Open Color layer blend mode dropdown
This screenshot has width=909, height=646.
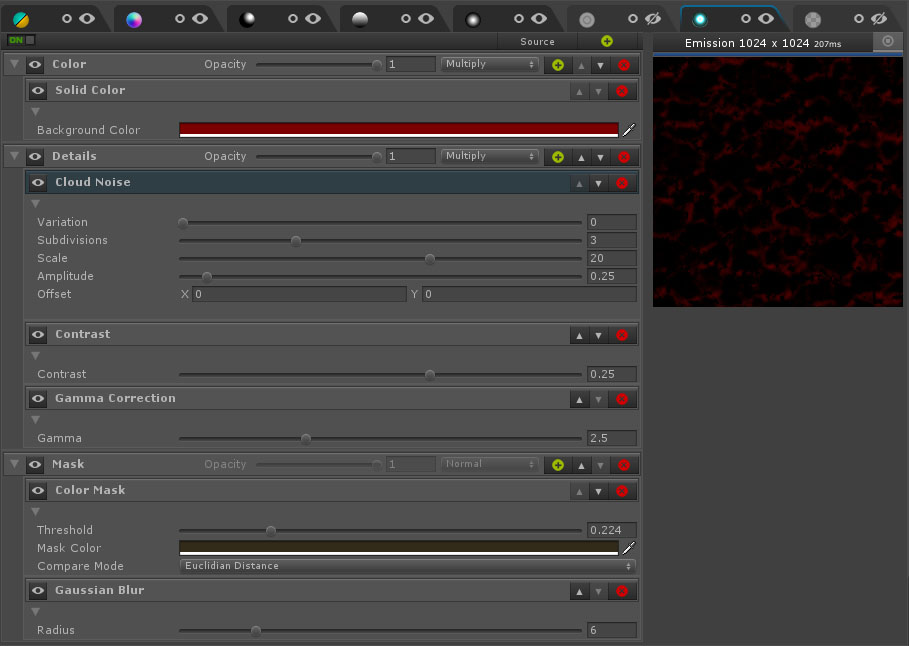coord(490,64)
